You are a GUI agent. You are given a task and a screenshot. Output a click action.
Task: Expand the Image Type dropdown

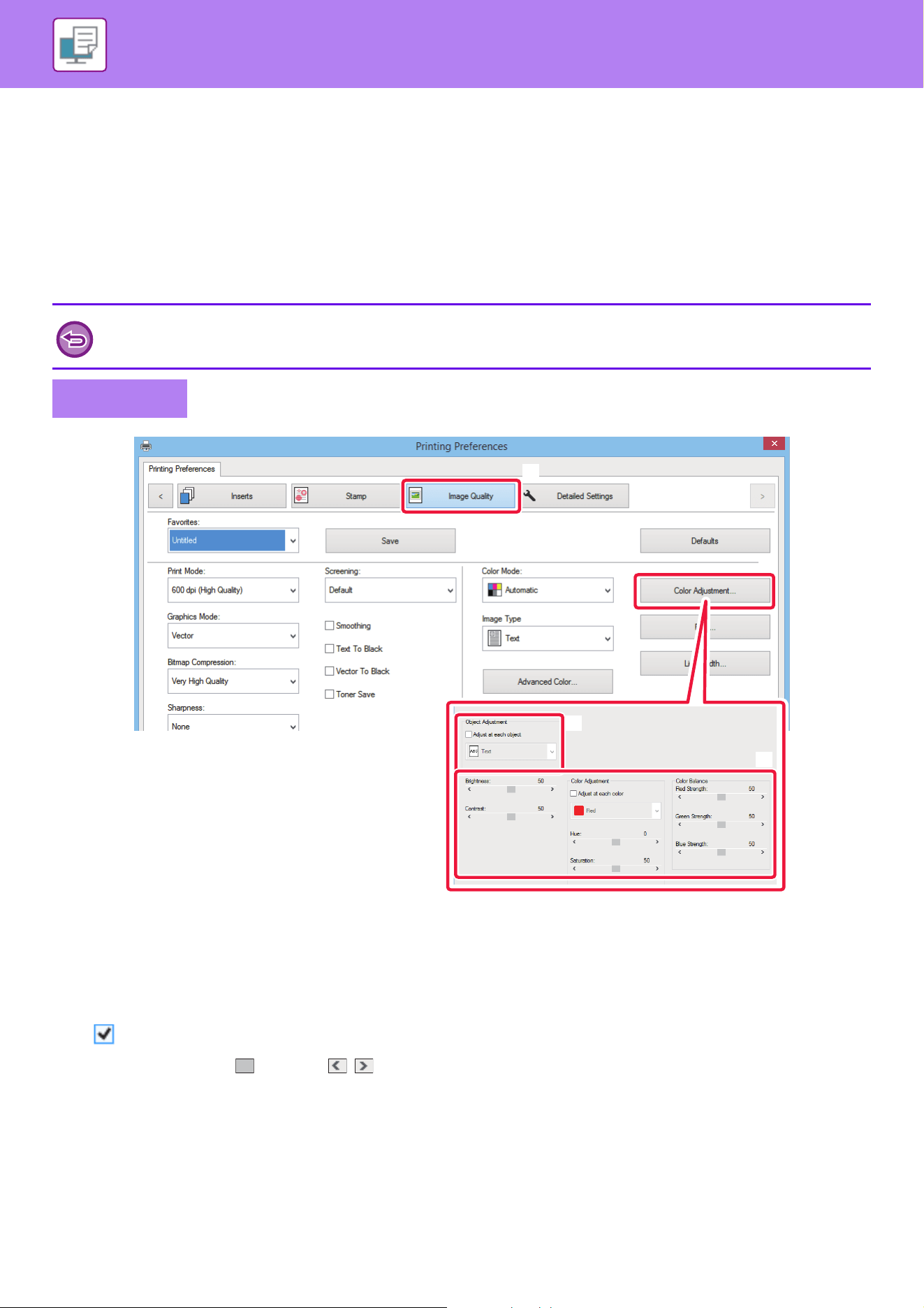click(548, 639)
